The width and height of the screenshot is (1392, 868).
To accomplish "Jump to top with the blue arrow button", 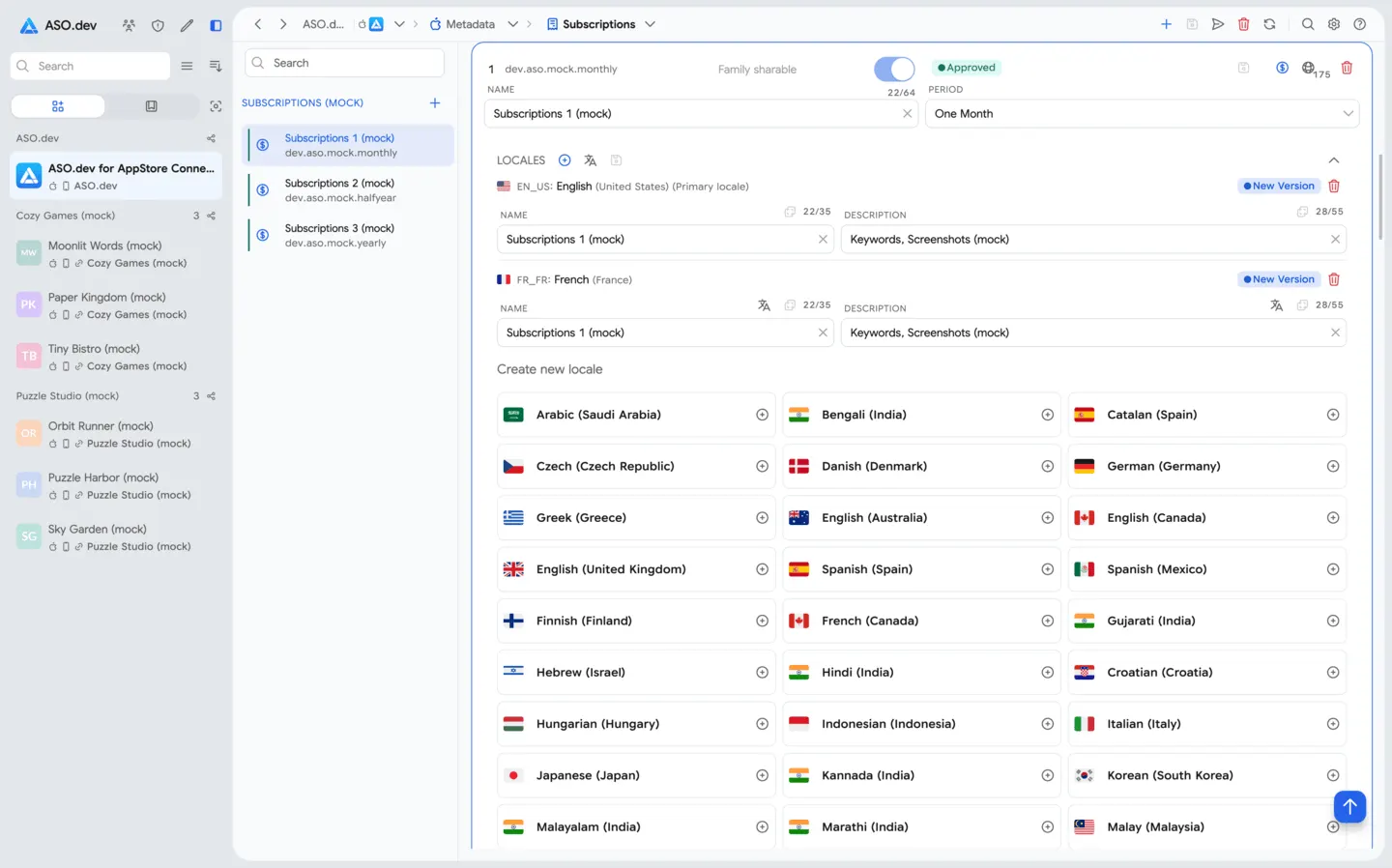I will 1349,806.
